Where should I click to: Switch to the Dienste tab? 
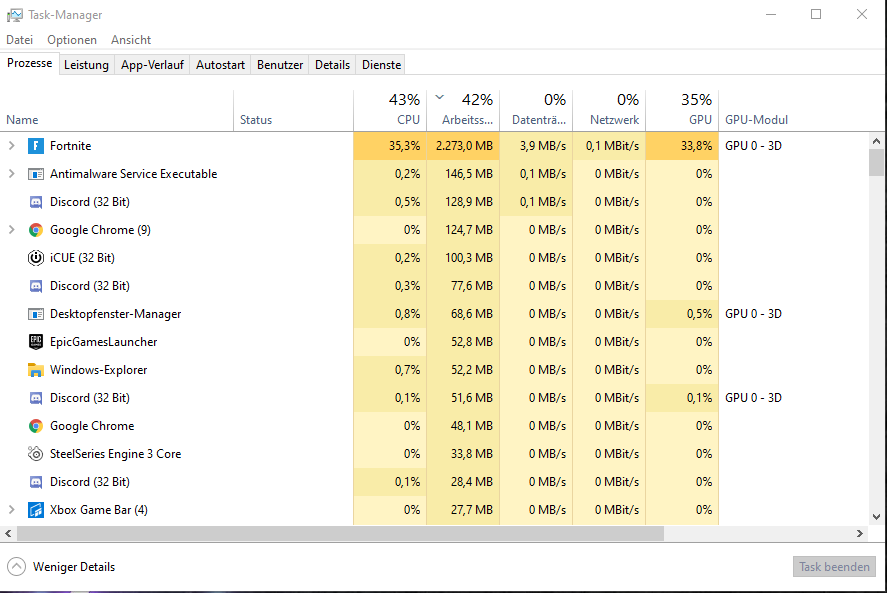(381, 65)
